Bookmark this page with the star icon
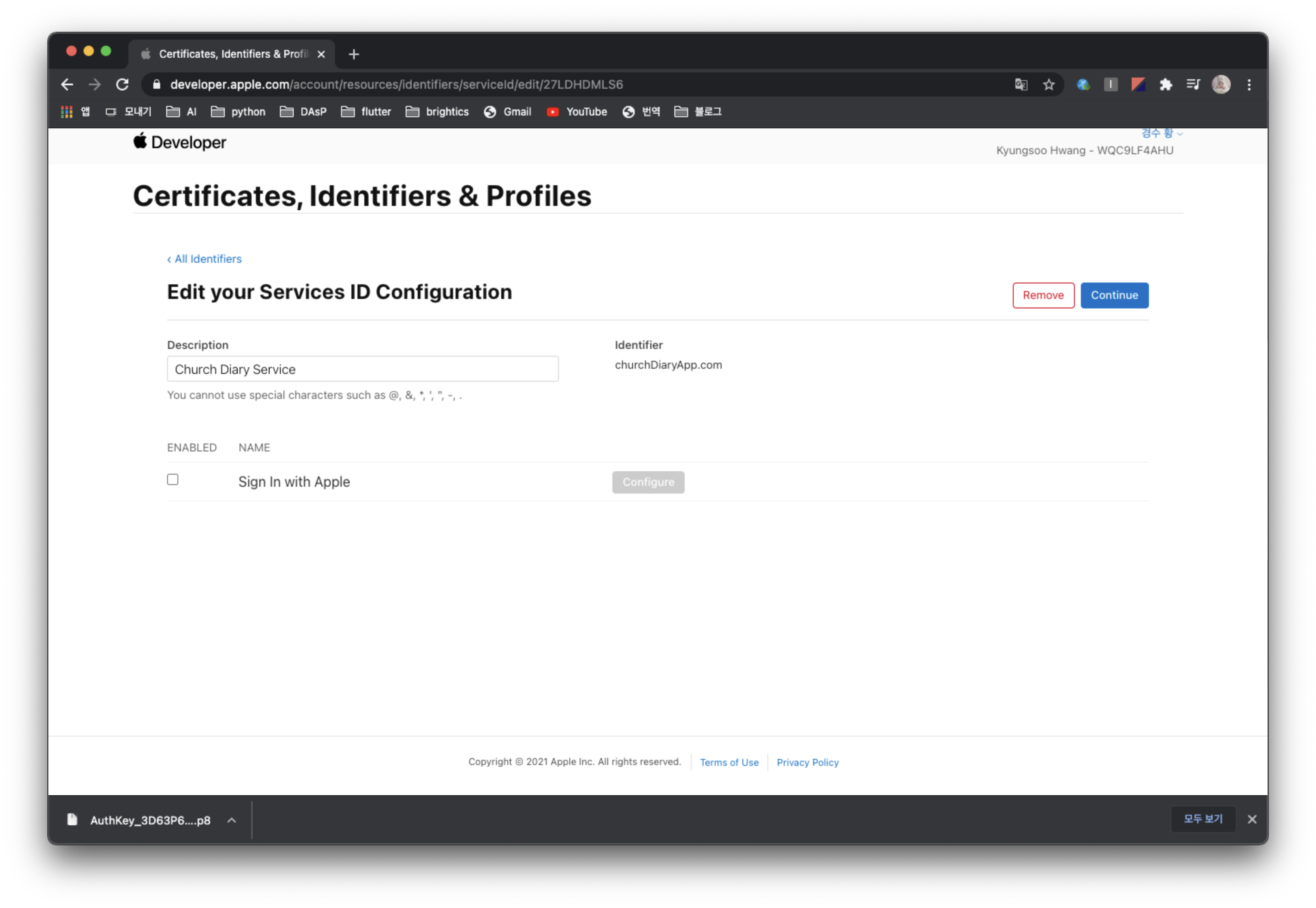Image resolution: width=1316 pixels, height=908 pixels. point(1049,85)
